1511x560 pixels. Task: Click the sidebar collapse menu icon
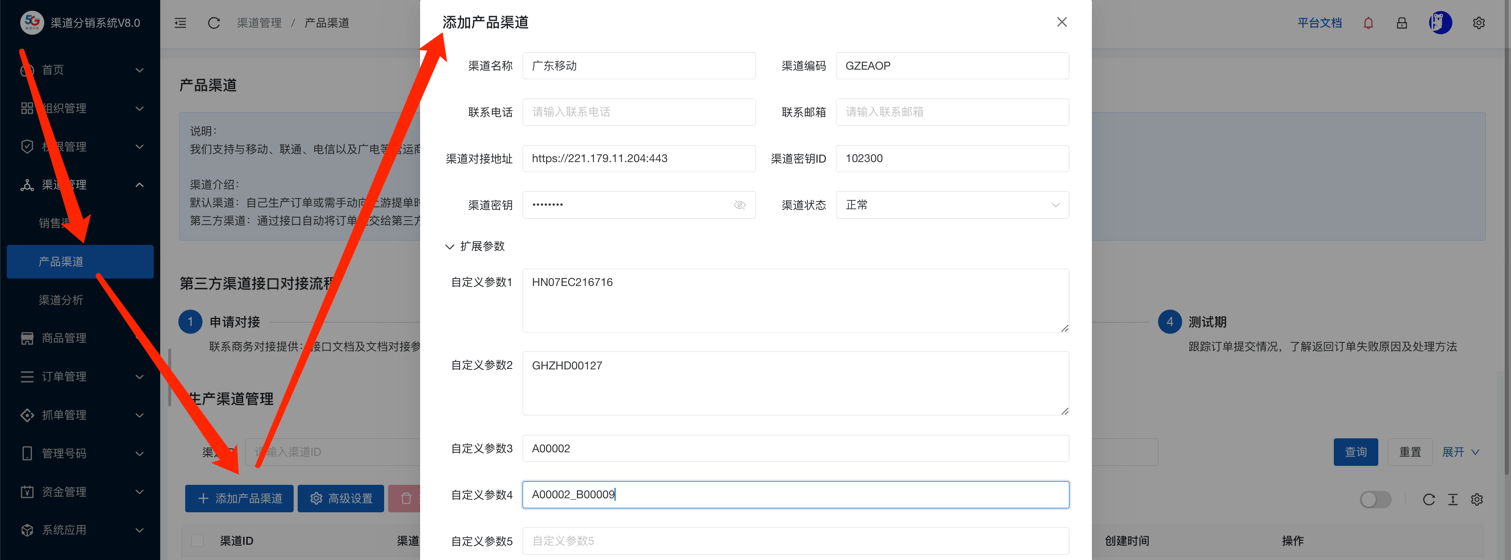pyautogui.click(x=180, y=23)
